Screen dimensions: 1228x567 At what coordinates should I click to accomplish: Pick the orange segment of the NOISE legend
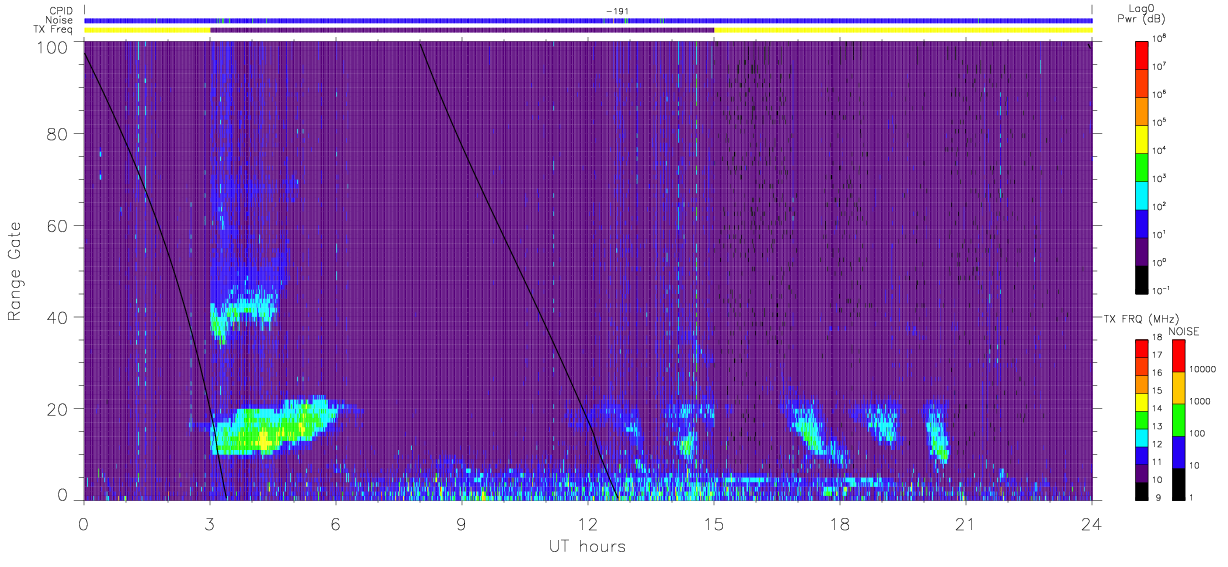pos(1178,388)
